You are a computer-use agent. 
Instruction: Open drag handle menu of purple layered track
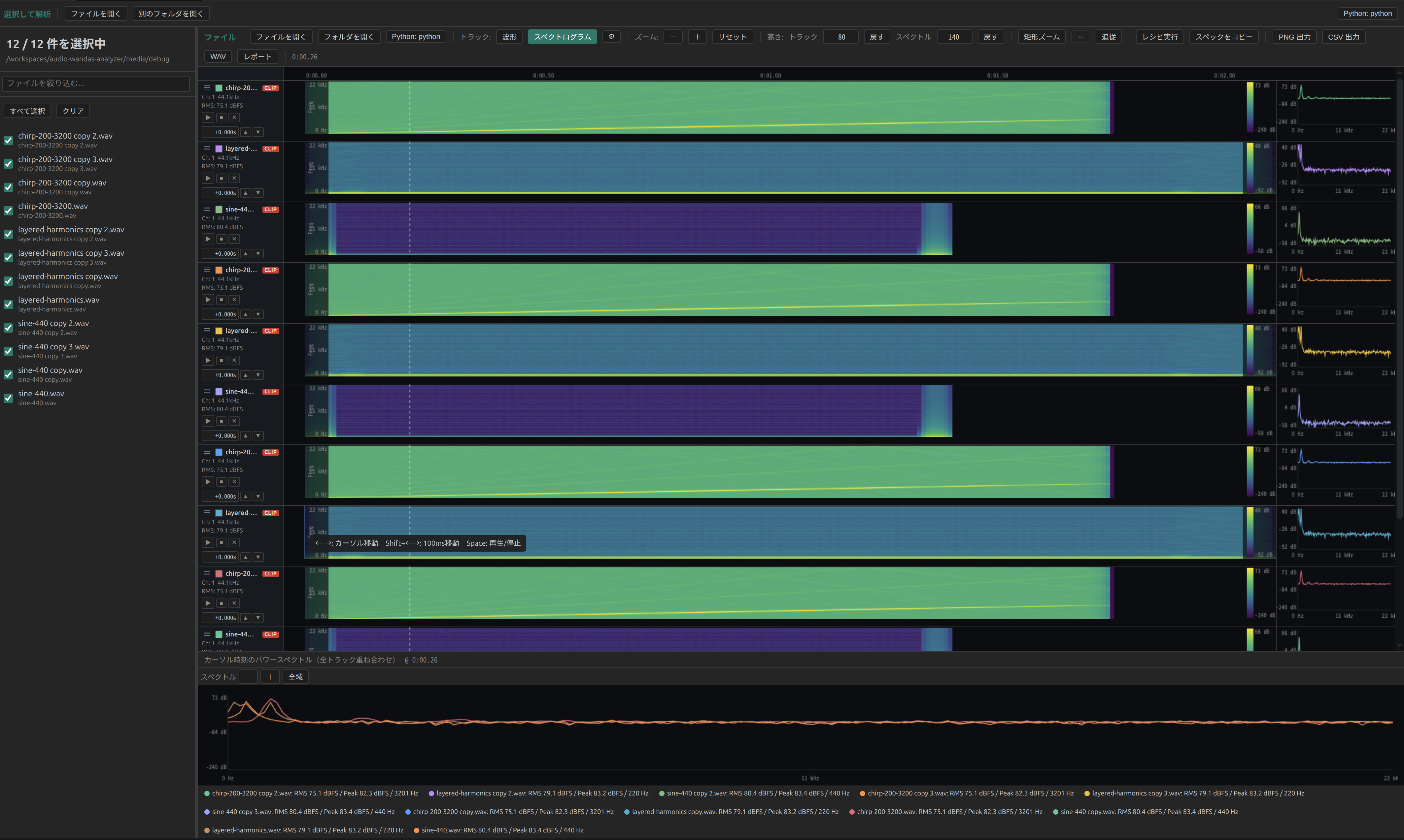click(207, 148)
